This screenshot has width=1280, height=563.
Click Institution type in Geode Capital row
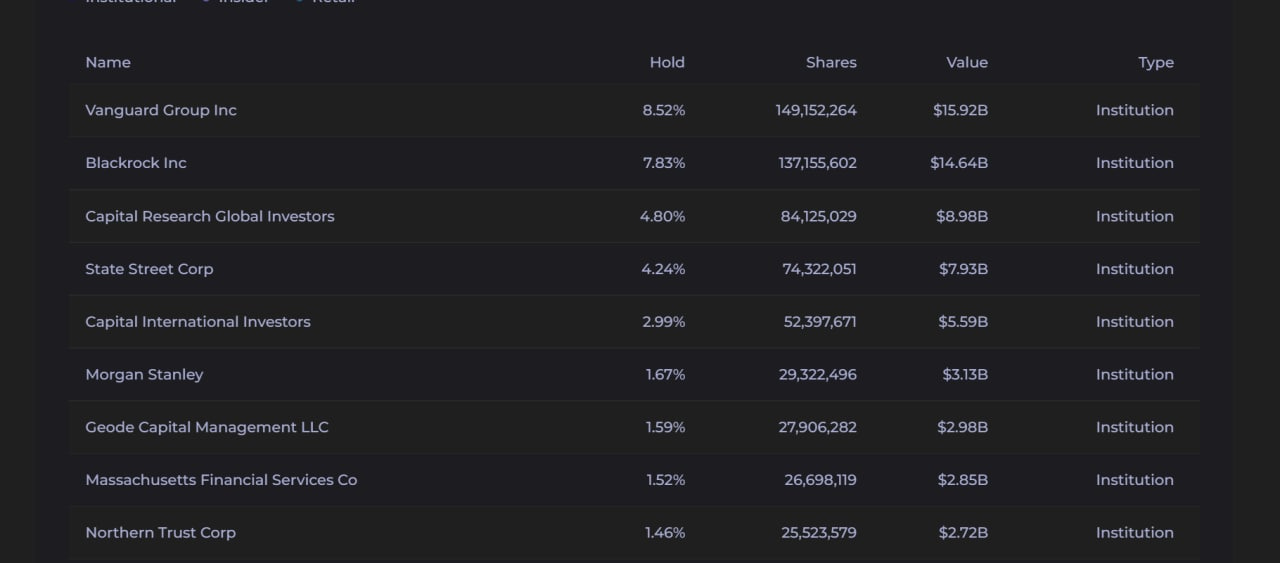[x=1135, y=427]
